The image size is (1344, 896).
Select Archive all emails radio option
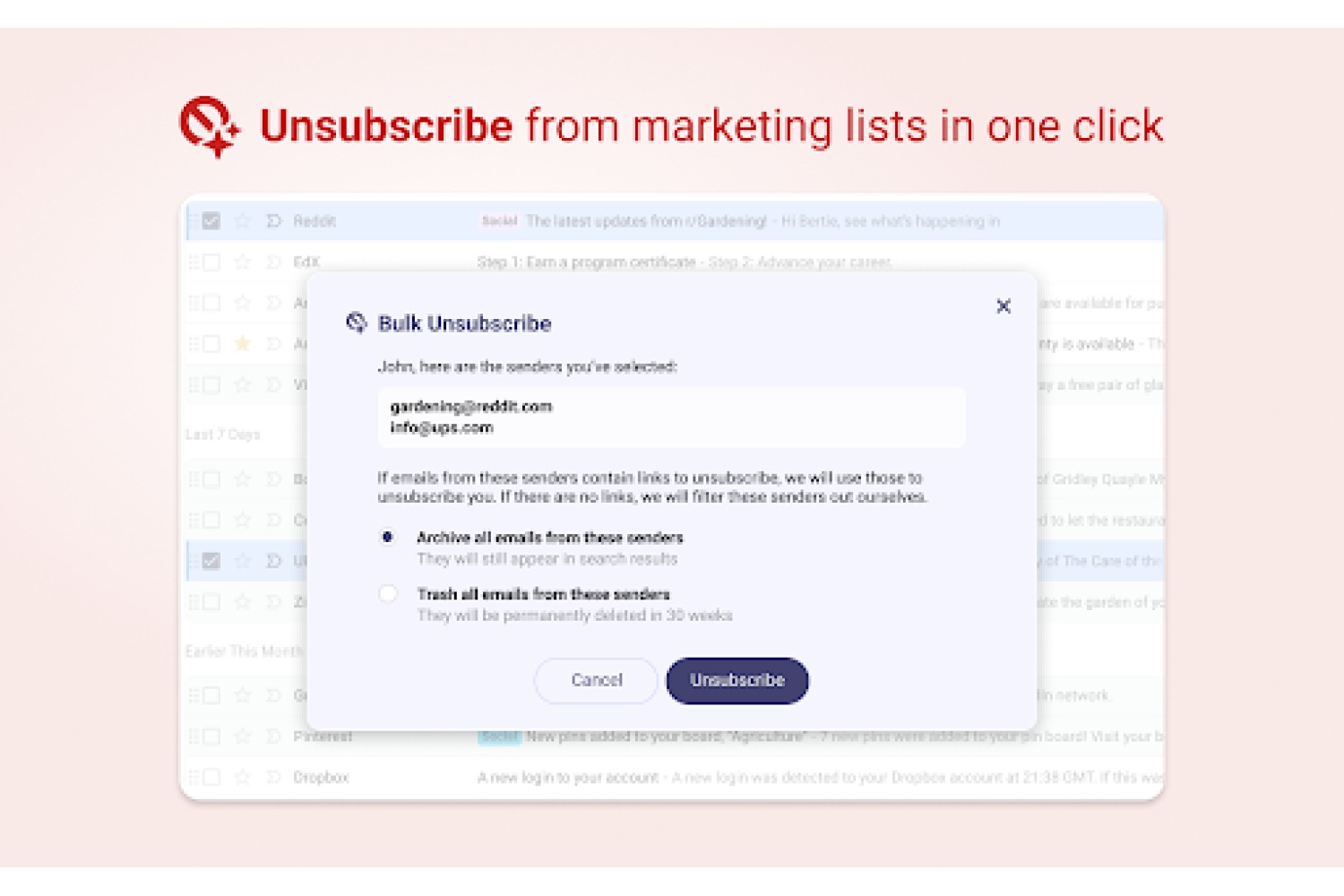(387, 538)
